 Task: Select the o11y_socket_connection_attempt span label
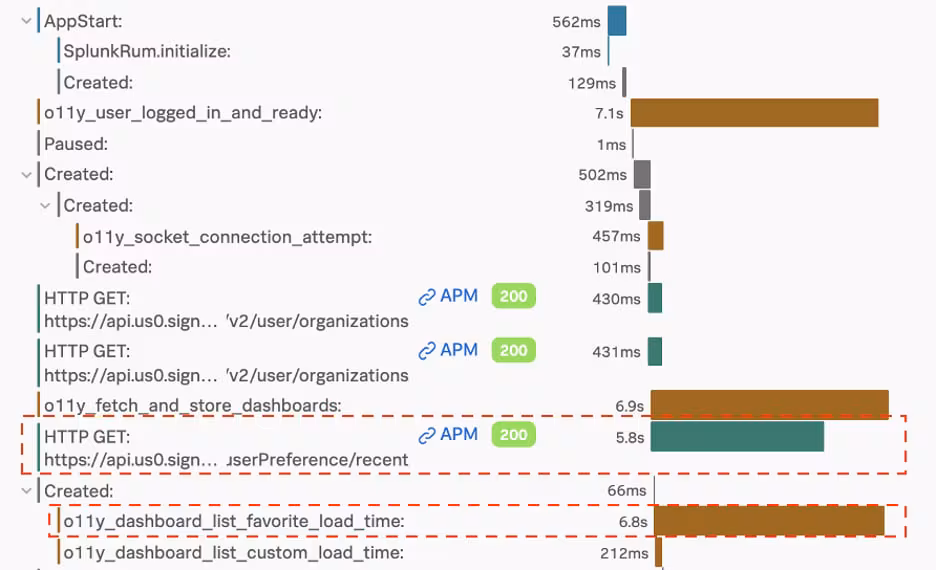227,237
